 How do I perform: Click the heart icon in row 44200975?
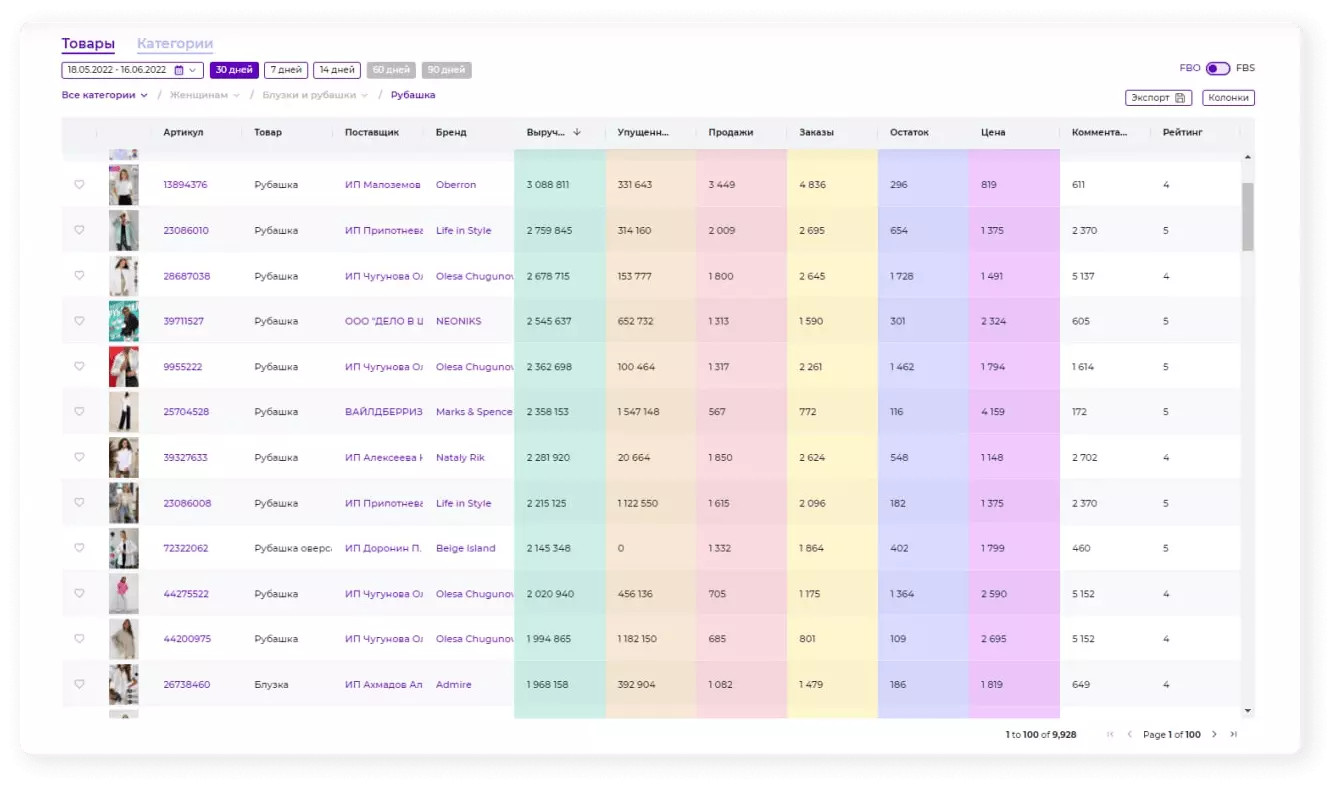coord(79,639)
